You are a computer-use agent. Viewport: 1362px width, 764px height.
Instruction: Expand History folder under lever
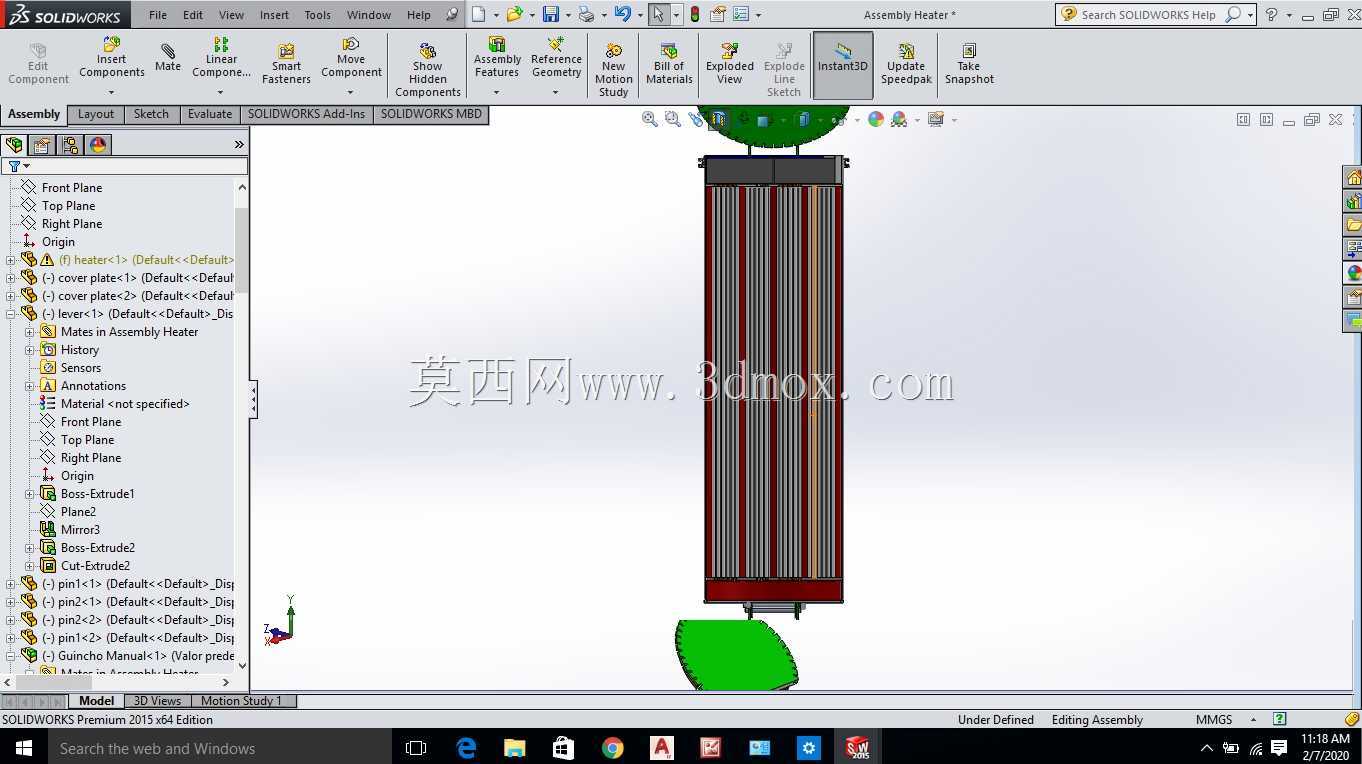(30, 350)
